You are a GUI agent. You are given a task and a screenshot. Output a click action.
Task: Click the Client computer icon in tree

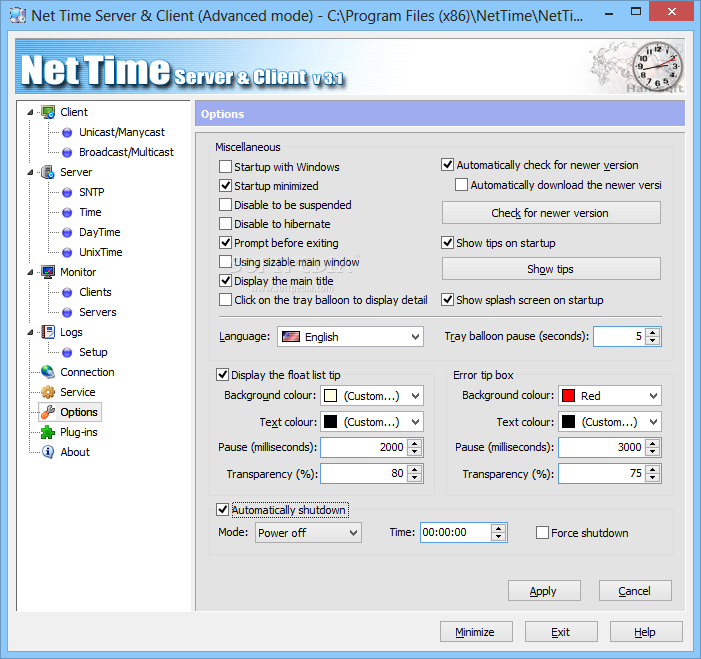[x=48, y=112]
